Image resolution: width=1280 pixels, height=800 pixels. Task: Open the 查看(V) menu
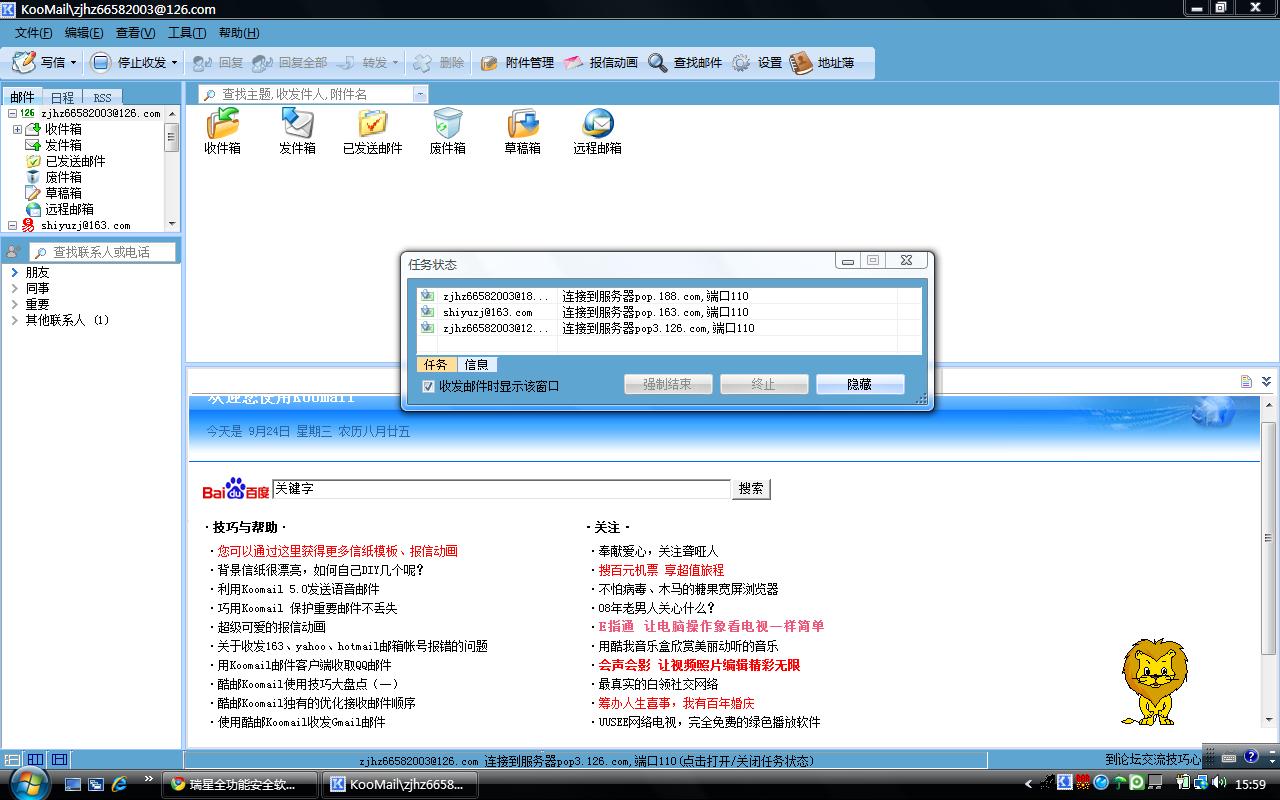[x=136, y=33]
